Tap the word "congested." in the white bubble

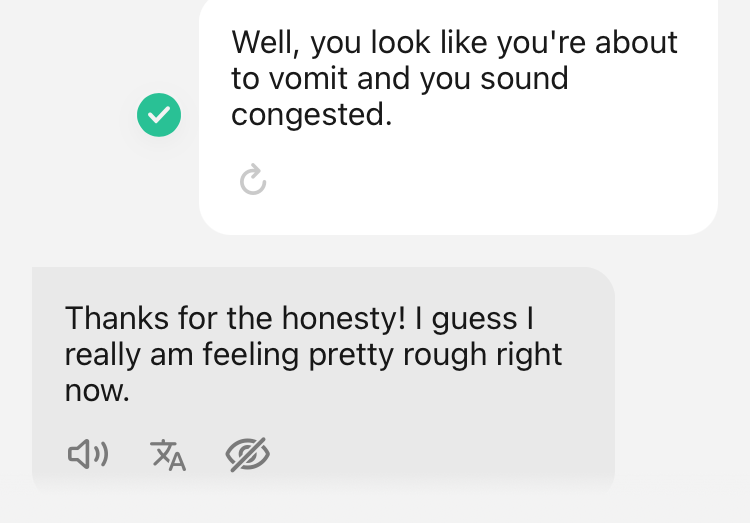(311, 116)
